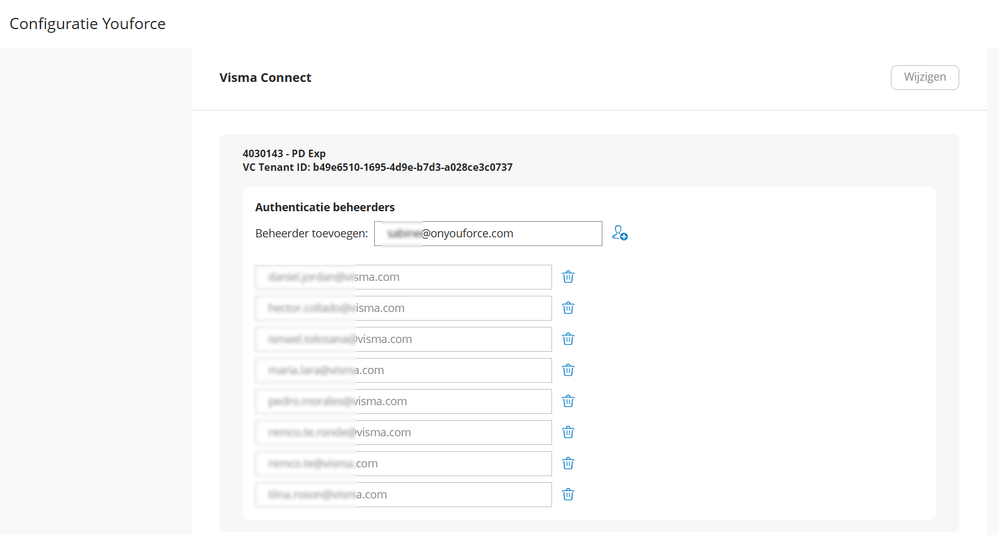This screenshot has width=999, height=535.
Task: Click trash icon next to ismael's email
Action: click(568, 339)
